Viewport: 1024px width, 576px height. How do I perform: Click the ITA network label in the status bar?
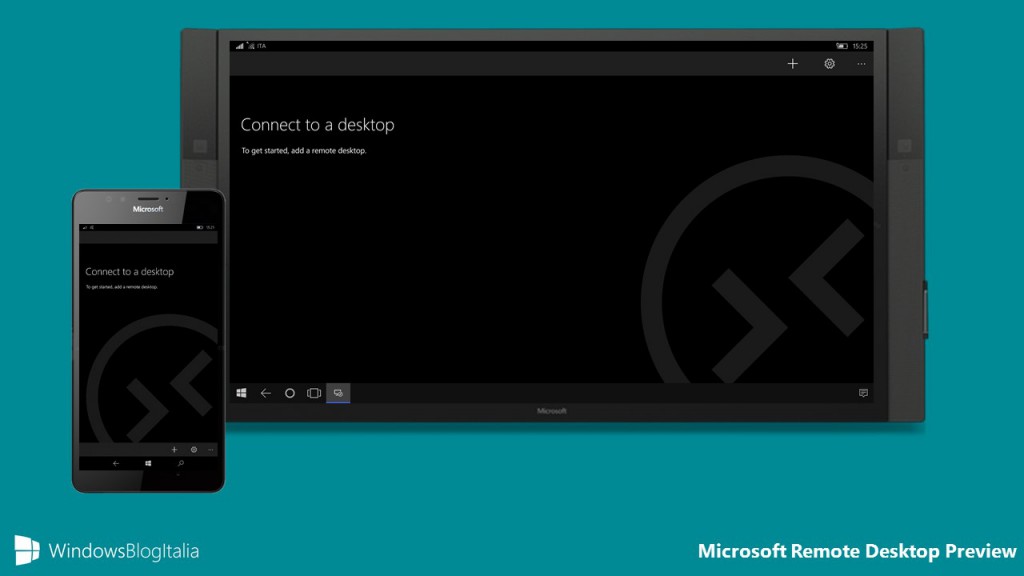click(x=263, y=45)
